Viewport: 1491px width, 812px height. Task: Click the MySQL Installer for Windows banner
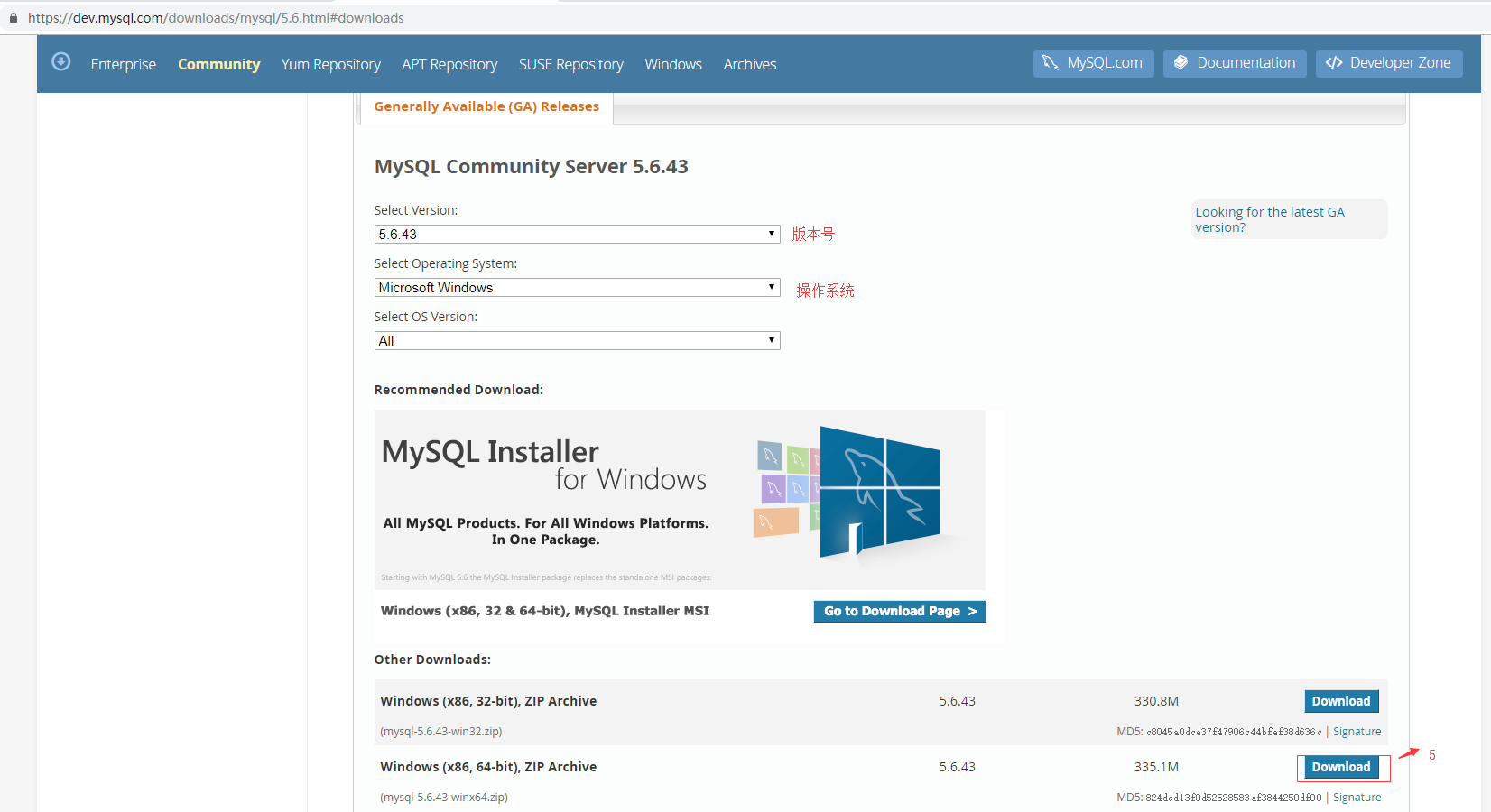pos(680,500)
